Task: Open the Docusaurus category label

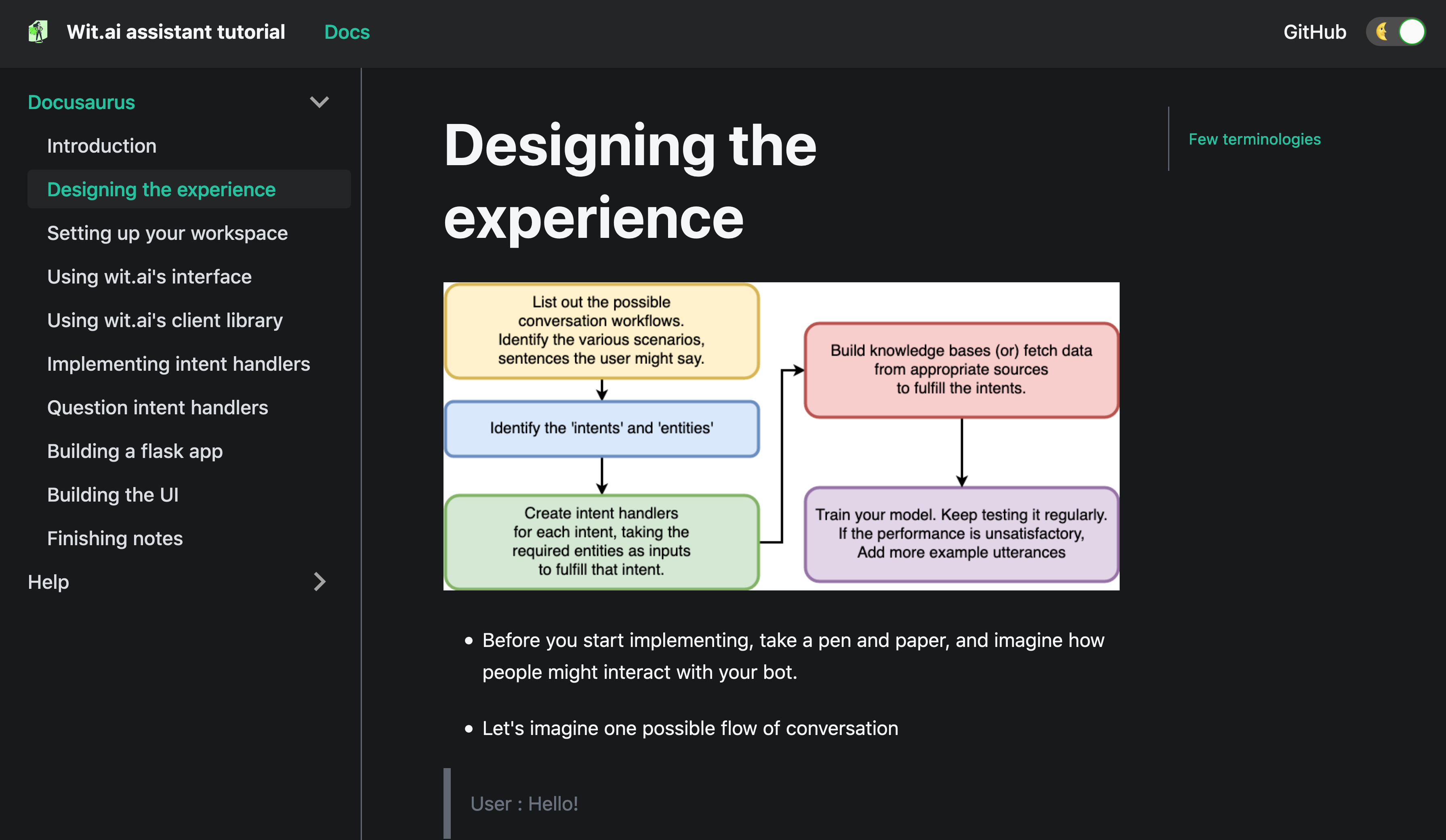Action: click(x=82, y=102)
